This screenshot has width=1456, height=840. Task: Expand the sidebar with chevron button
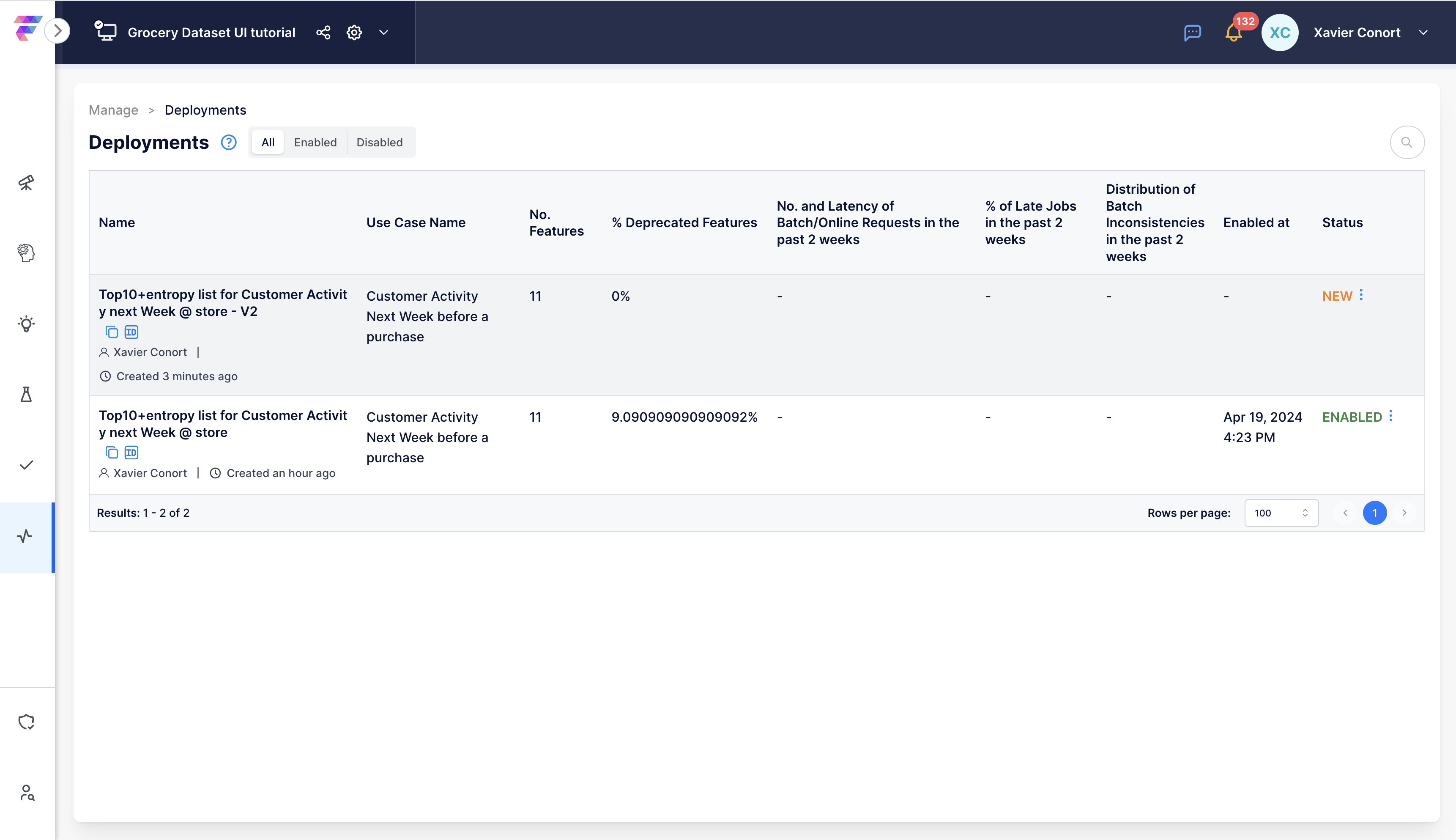click(57, 31)
